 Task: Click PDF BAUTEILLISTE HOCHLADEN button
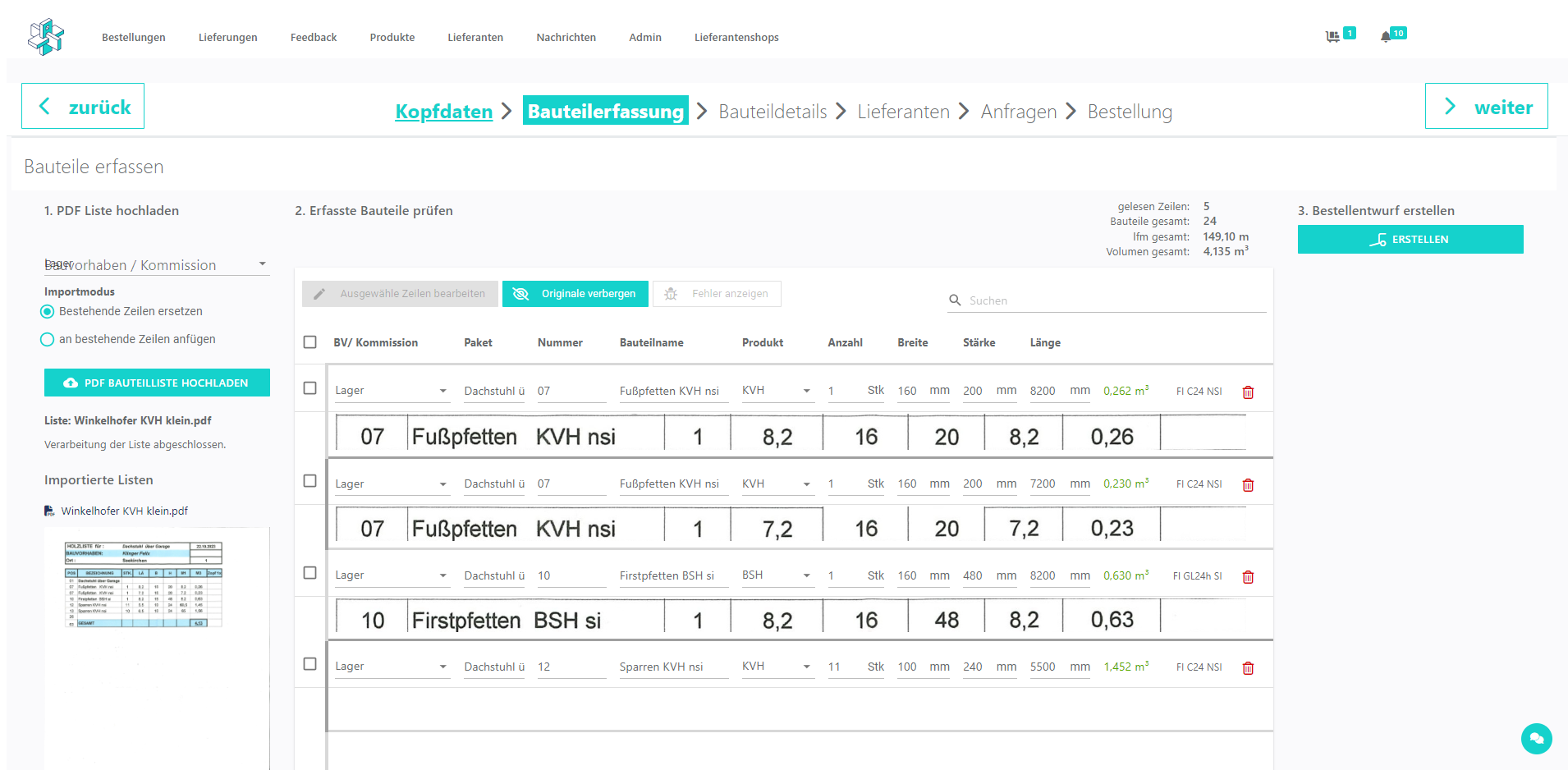(x=157, y=383)
